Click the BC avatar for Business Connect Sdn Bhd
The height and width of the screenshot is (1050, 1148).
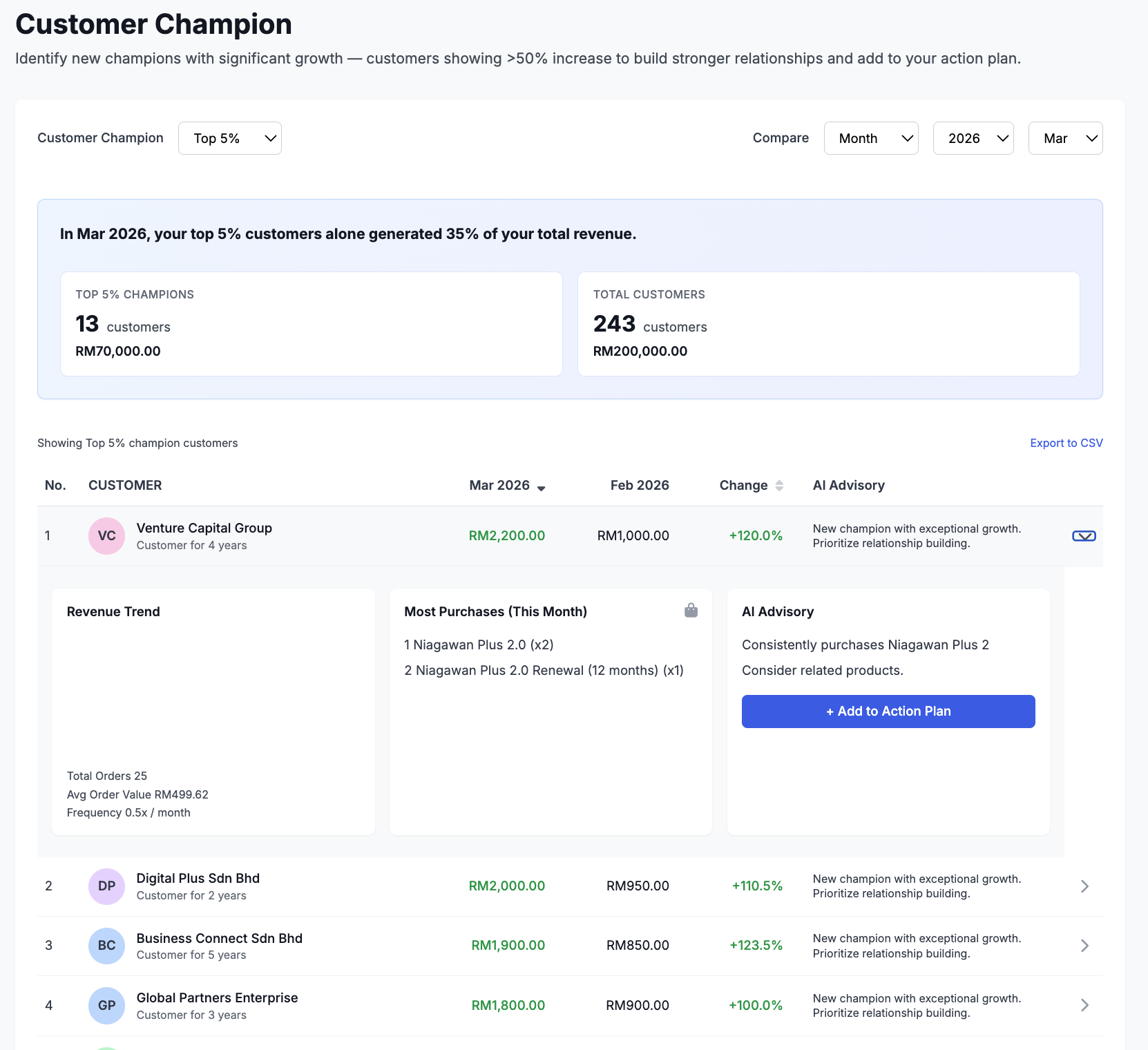pyautogui.click(x=106, y=946)
